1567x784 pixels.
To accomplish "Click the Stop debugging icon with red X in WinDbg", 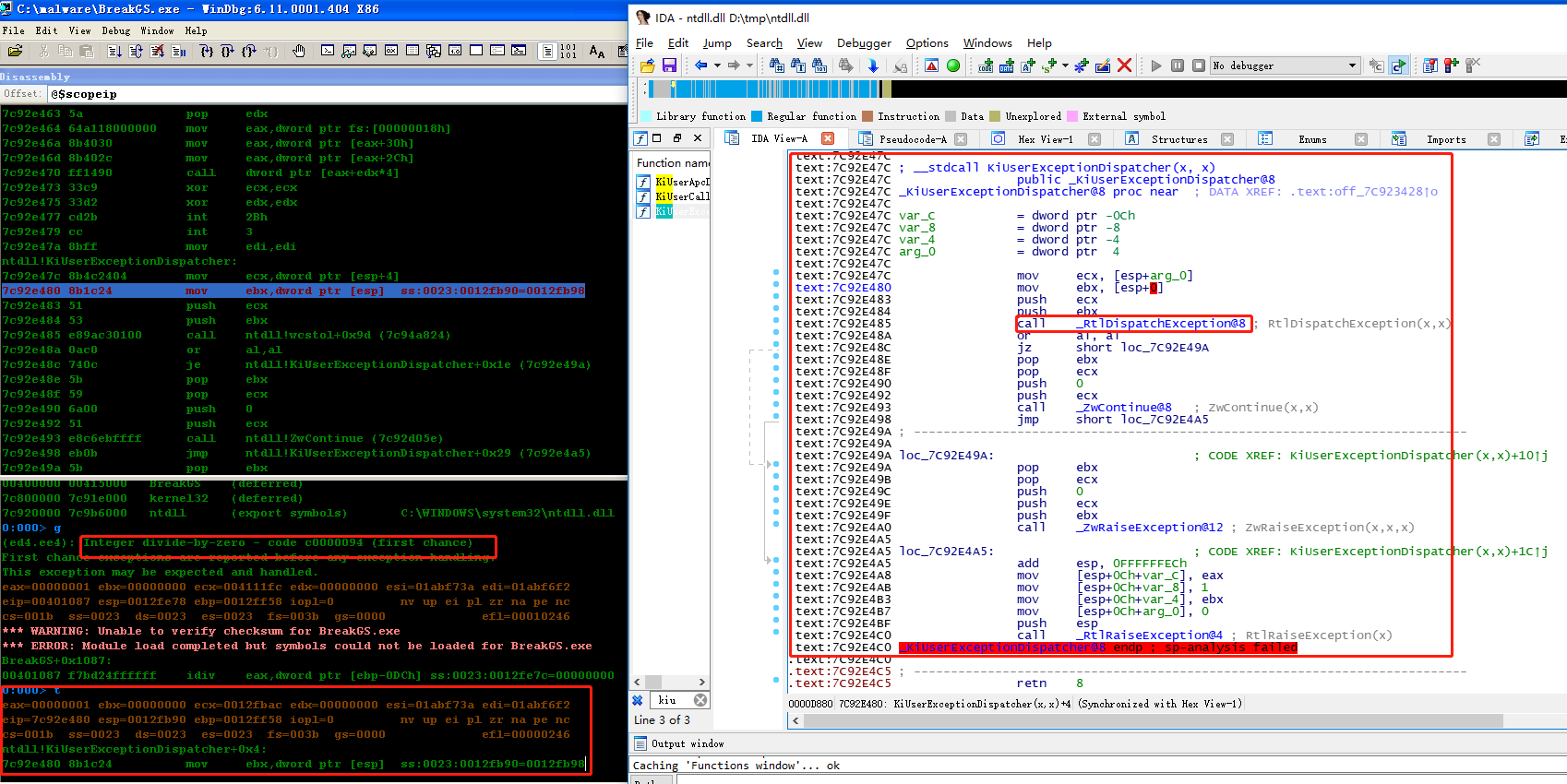I will click(x=158, y=51).
